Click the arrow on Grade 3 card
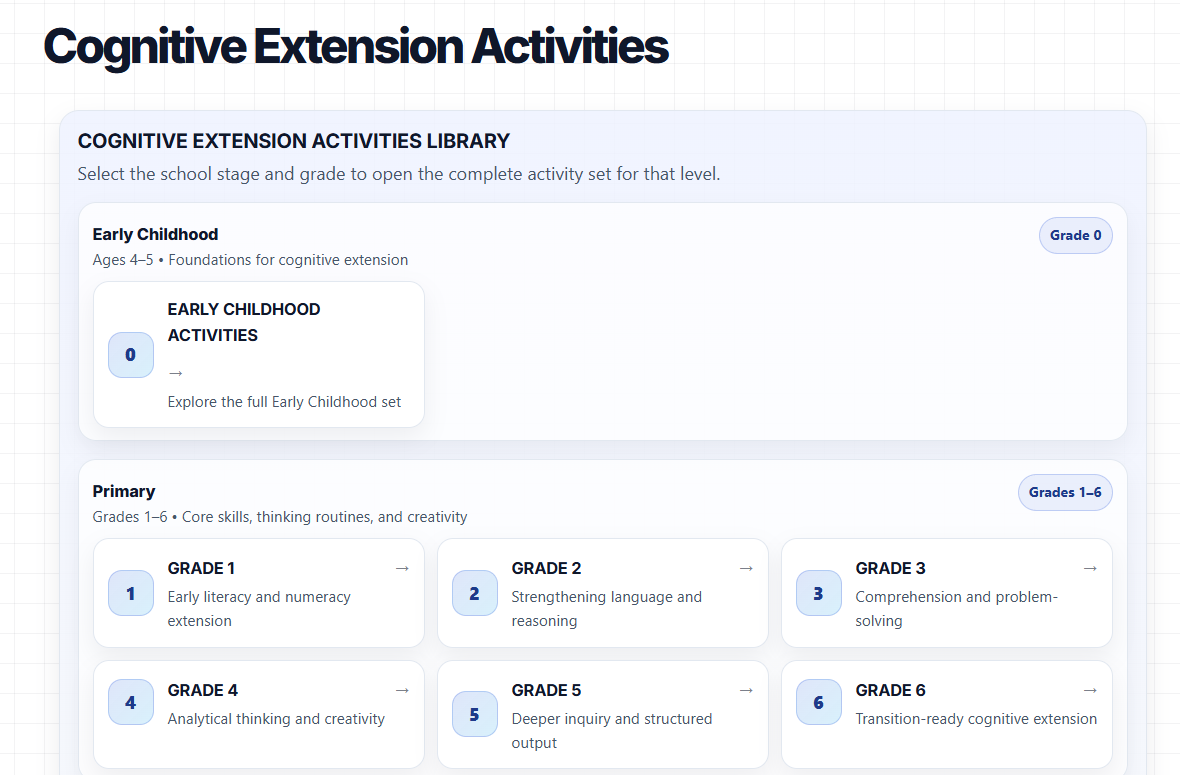The image size is (1180, 775). (1090, 568)
